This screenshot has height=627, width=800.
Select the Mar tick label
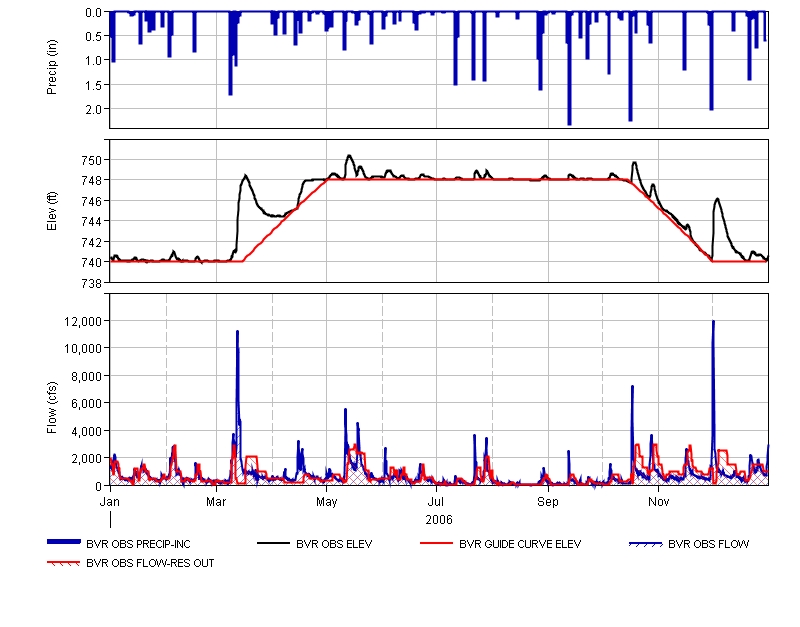click(x=216, y=502)
